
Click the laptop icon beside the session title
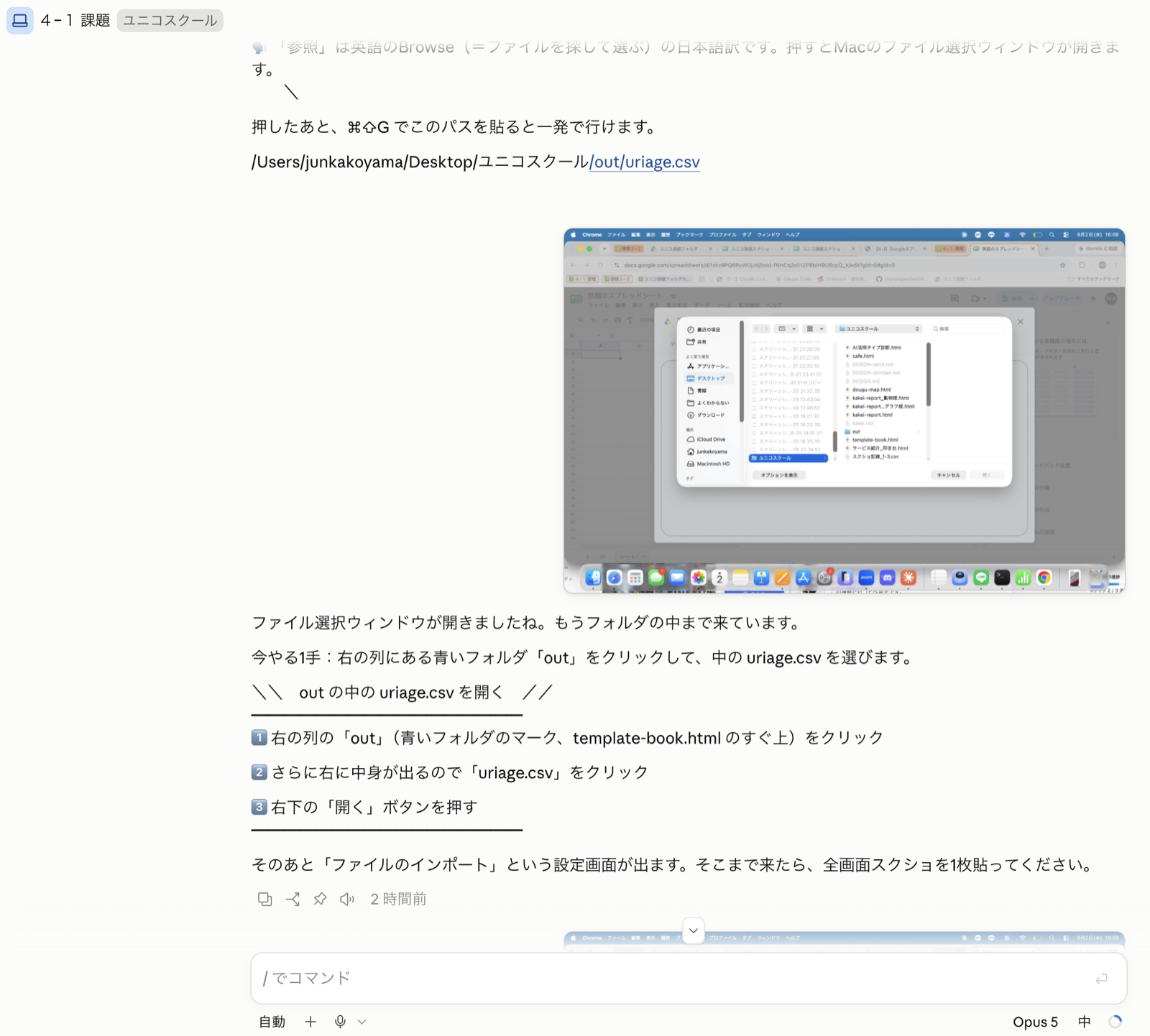click(x=20, y=20)
